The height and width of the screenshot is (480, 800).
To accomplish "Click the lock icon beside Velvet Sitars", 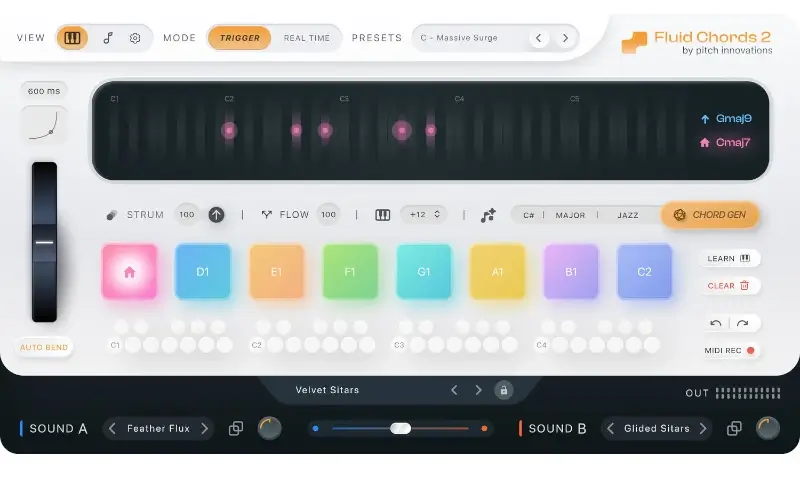I will pyautogui.click(x=504, y=390).
